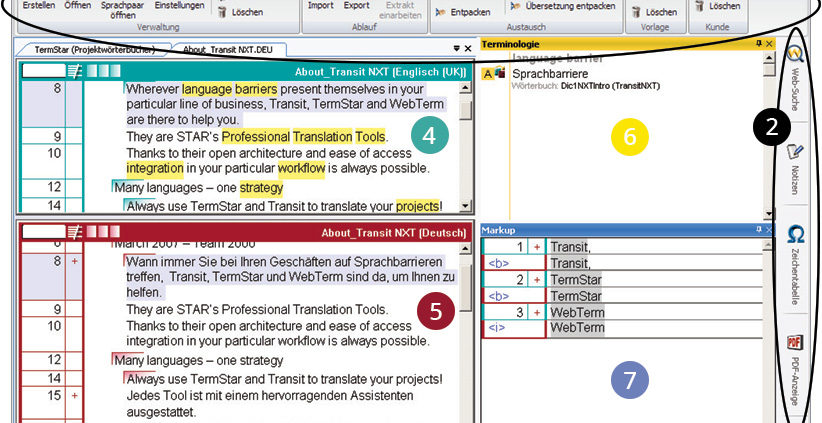Click the plus marker on German segment 15
Screen dimensions: 822x423
coord(74,396)
